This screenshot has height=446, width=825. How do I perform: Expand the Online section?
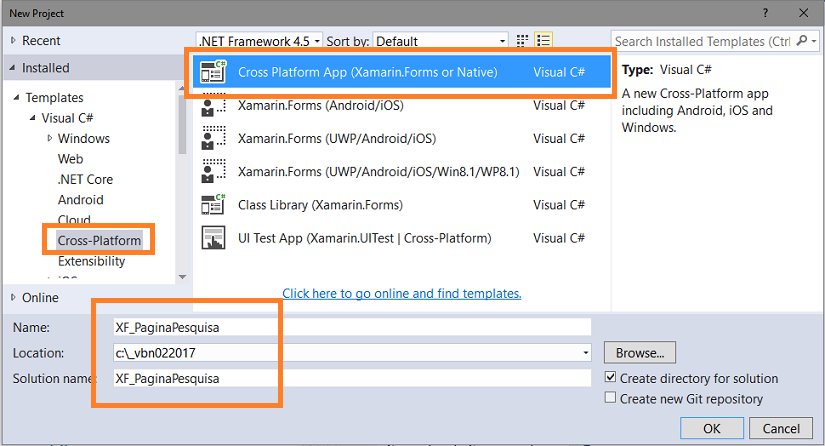pyautogui.click(x=13, y=298)
